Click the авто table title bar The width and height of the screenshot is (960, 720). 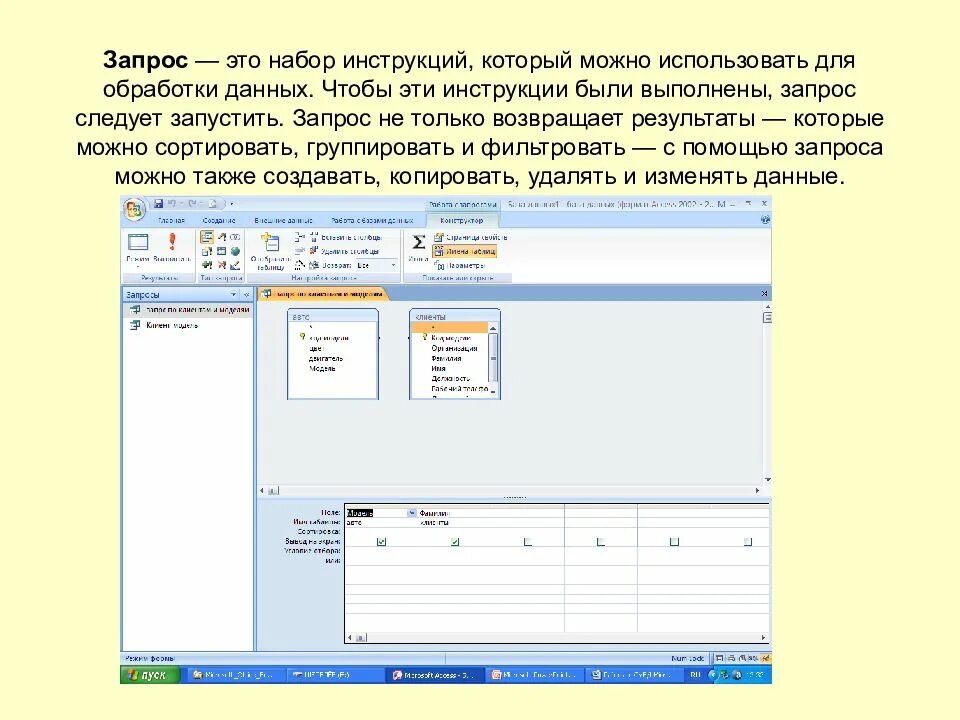point(332,317)
